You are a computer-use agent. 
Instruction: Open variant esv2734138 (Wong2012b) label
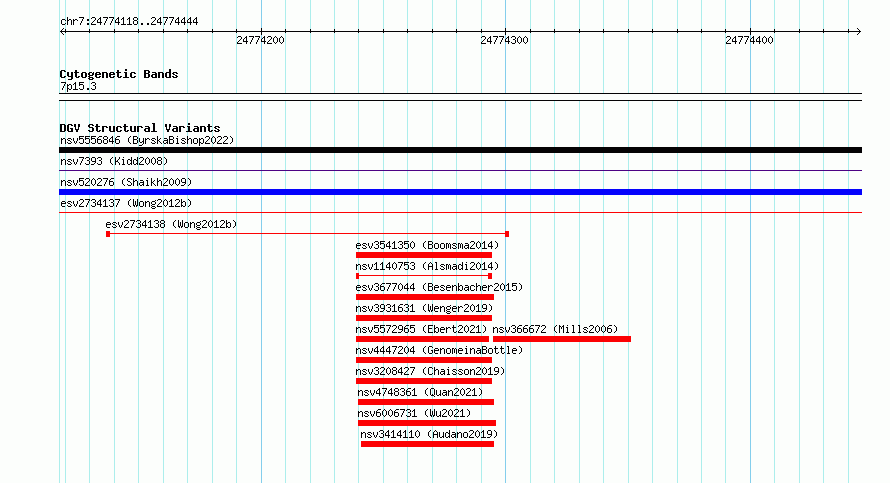click(171, 224)
